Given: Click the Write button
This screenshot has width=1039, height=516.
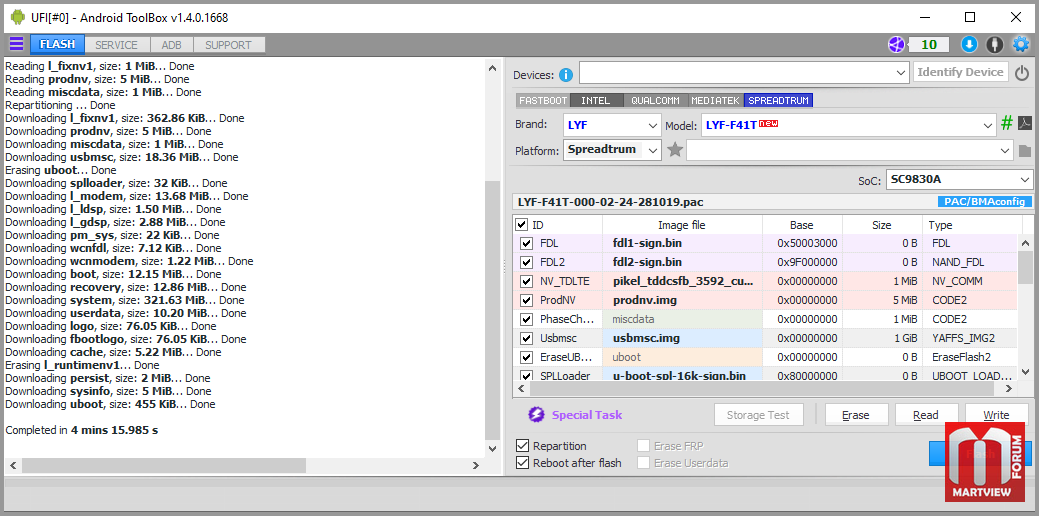Looking at the screenshot, I should coord(996,415).
